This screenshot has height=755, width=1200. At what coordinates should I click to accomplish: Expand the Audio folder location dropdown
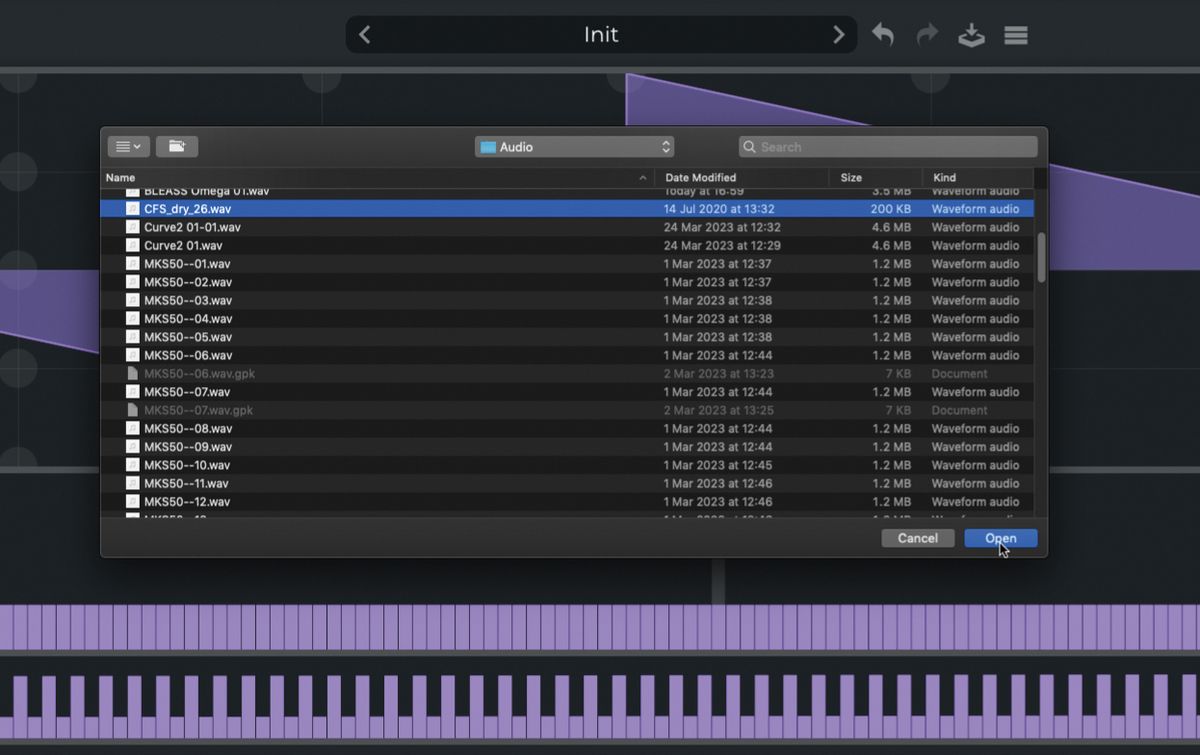pyautogui.click(x=574, y=147)
